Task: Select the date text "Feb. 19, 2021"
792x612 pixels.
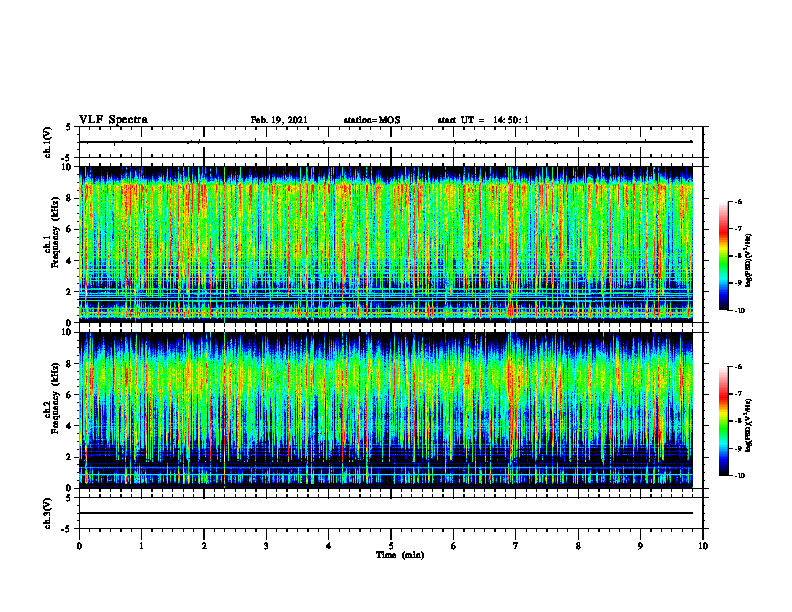Action: (x=279, y=120)
